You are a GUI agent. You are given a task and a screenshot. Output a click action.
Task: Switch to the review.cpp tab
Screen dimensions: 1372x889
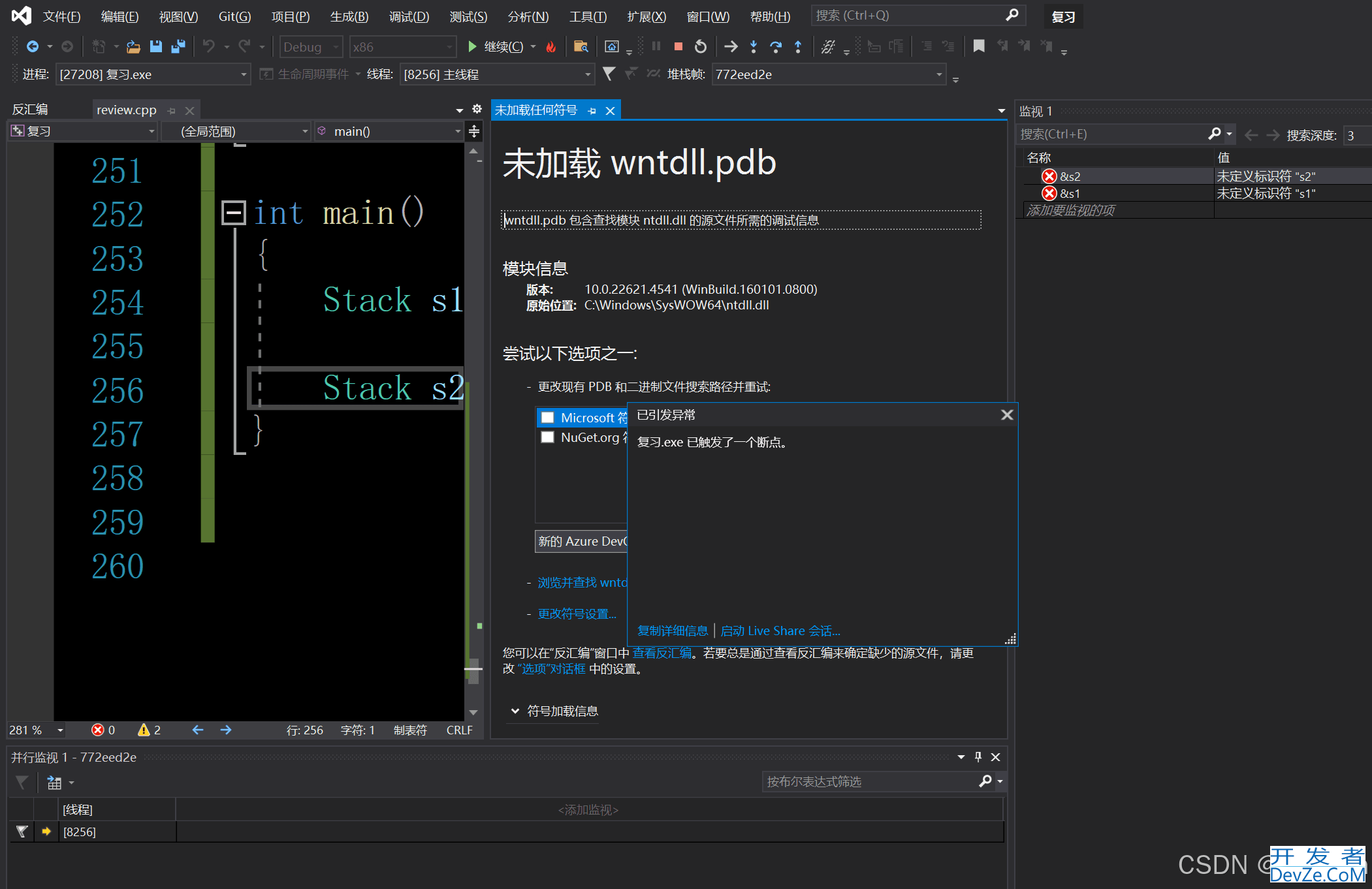point(127,110)
